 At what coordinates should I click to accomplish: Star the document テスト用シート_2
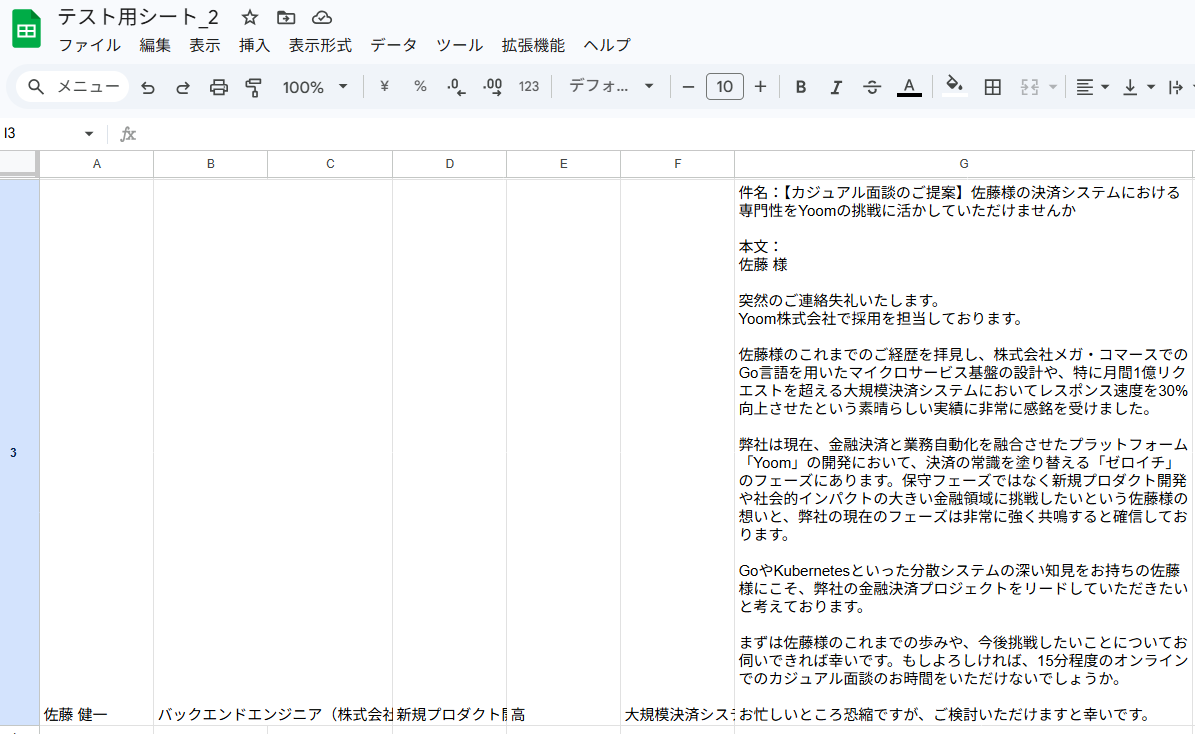[249, 18]
